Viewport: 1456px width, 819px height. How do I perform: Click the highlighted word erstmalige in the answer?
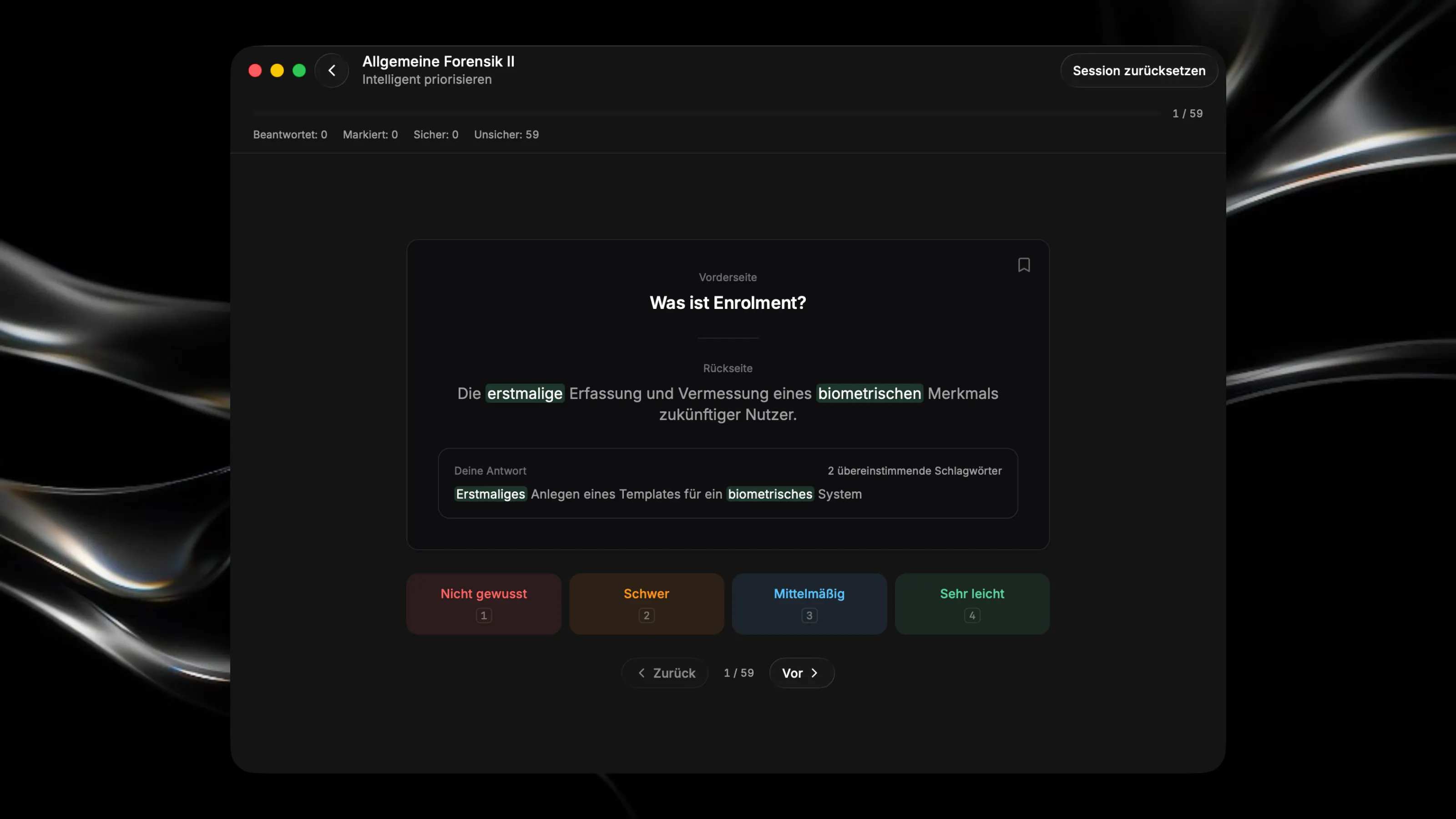[x=525, y=394]
